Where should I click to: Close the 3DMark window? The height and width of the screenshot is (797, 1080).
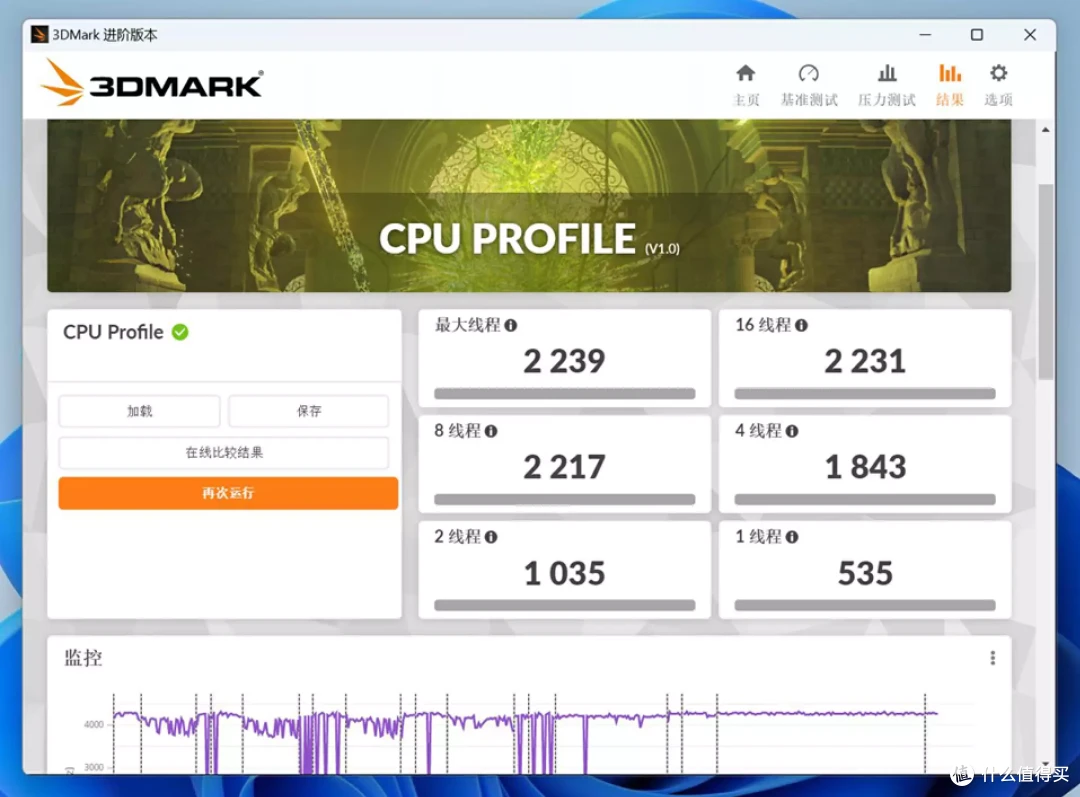[1030, 34]
